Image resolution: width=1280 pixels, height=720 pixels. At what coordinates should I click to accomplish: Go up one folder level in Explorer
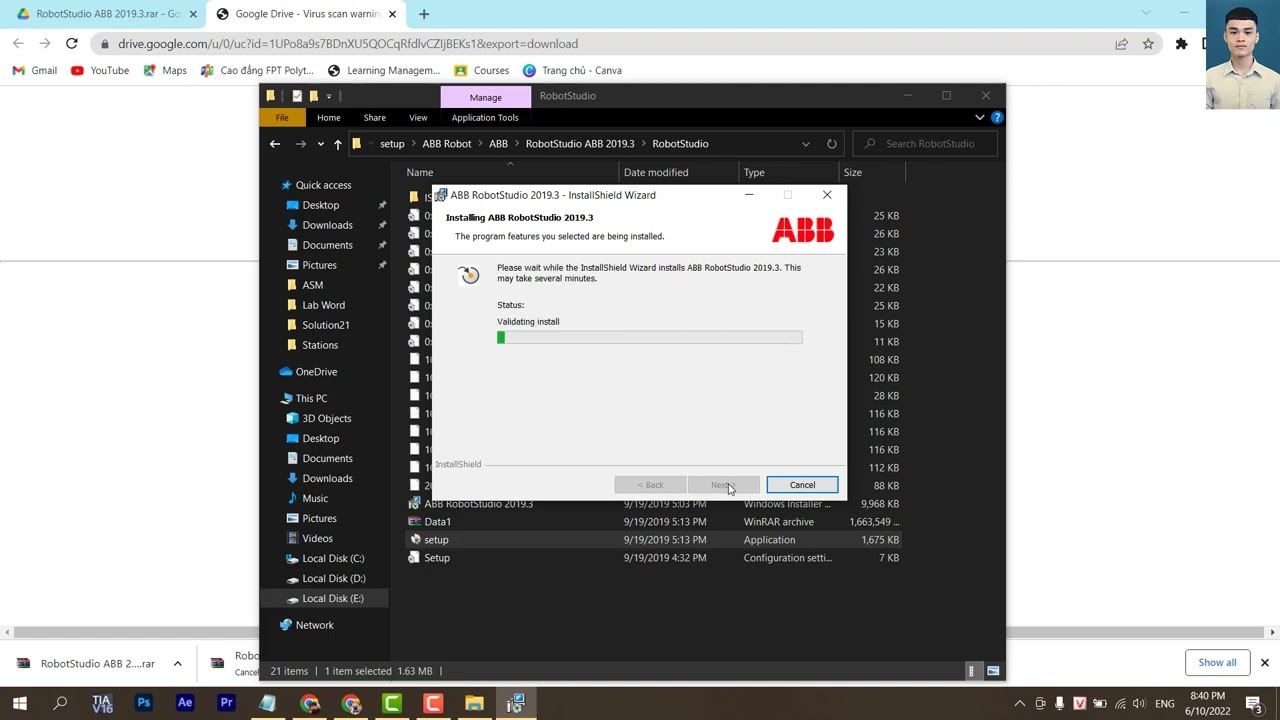[338, 144]
